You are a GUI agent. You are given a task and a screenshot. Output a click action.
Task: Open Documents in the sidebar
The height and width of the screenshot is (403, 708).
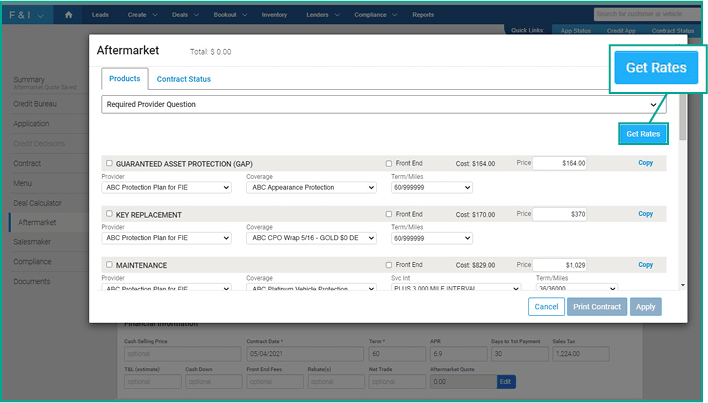click(32, 282)
